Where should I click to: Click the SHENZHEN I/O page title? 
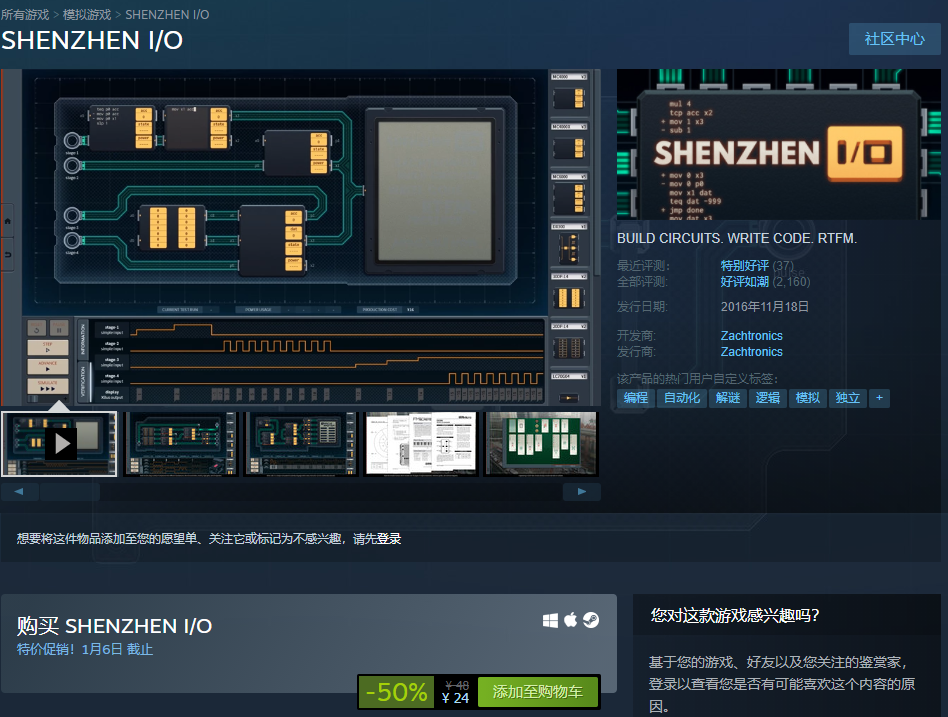tap(92, 41)
